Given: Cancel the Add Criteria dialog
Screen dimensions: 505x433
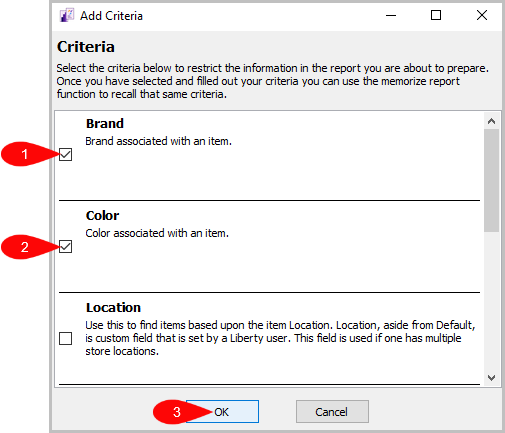Looking at the screenshot, I should pyautogui.click(x=332, y=412).
